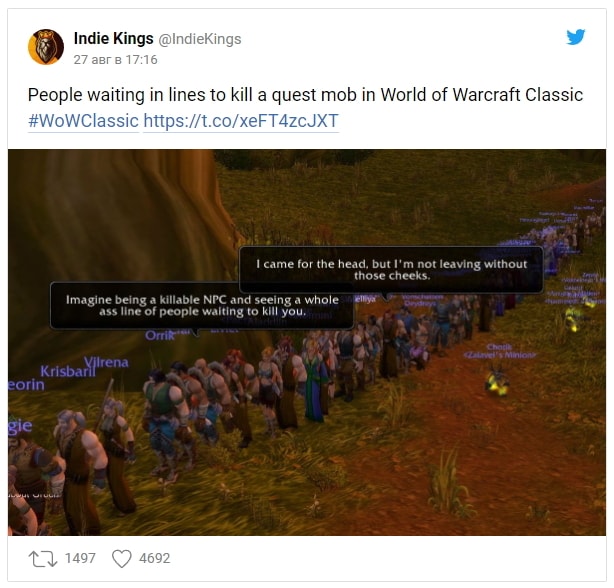Click the Indie Kings lion avatar
Image resolution: width=614 pixels, height=588 pixels.
pos(46,47)
